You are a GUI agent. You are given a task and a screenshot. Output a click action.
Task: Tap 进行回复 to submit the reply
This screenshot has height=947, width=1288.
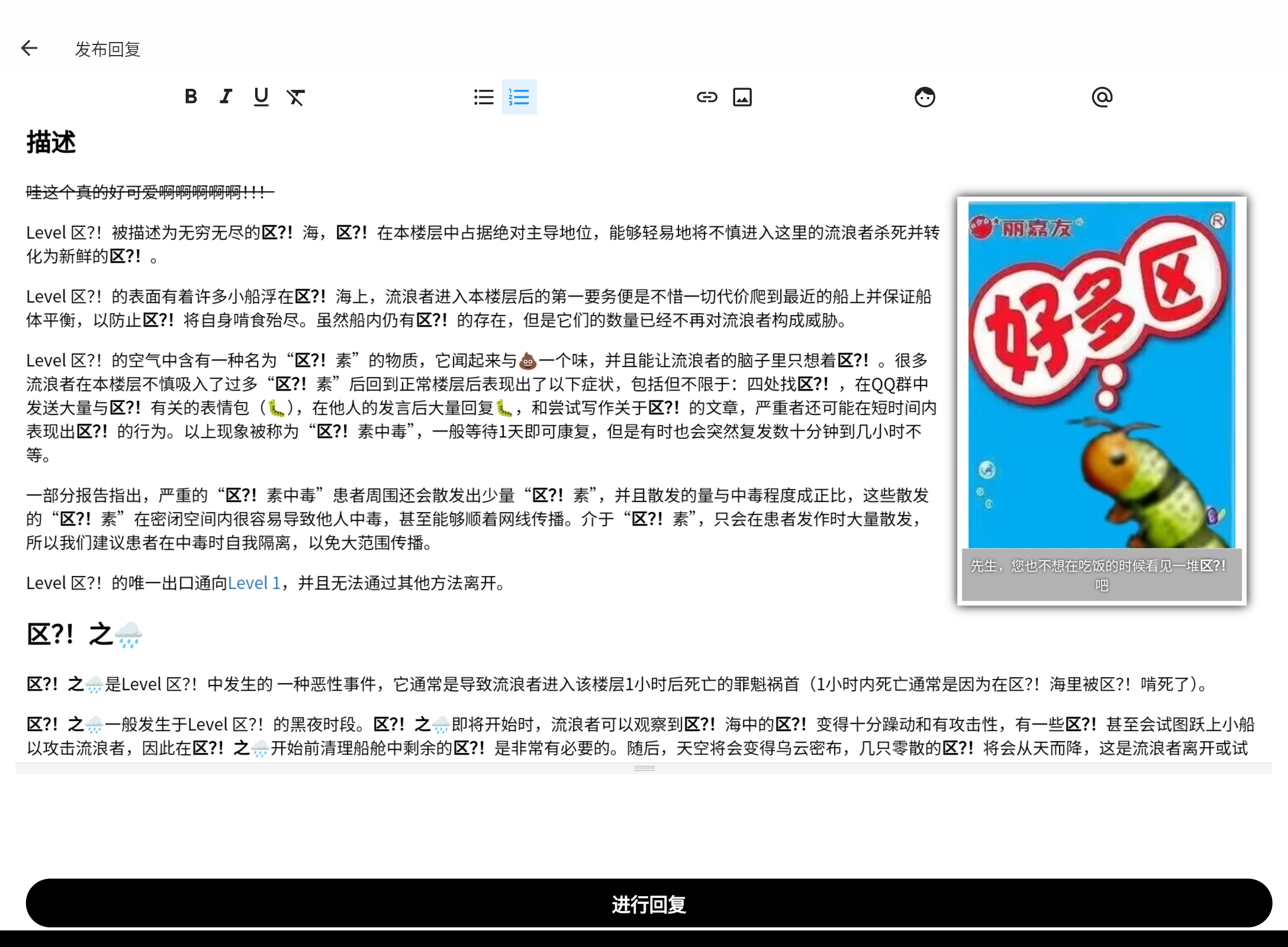644,903
